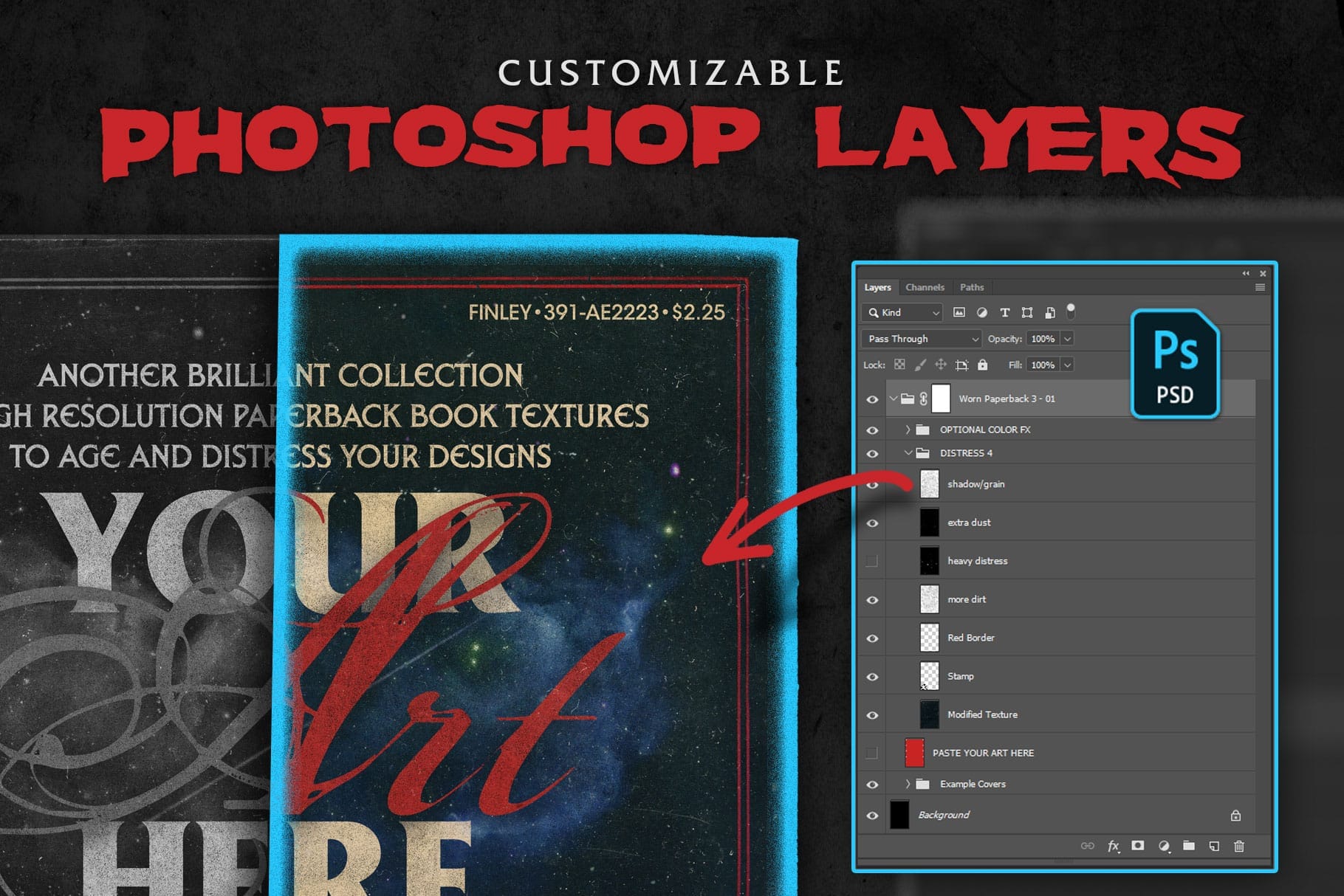The width and height of the screenshot is (1344, 896).
Task: Select the heavy distress layer name
Action: [x=978, y=561]
